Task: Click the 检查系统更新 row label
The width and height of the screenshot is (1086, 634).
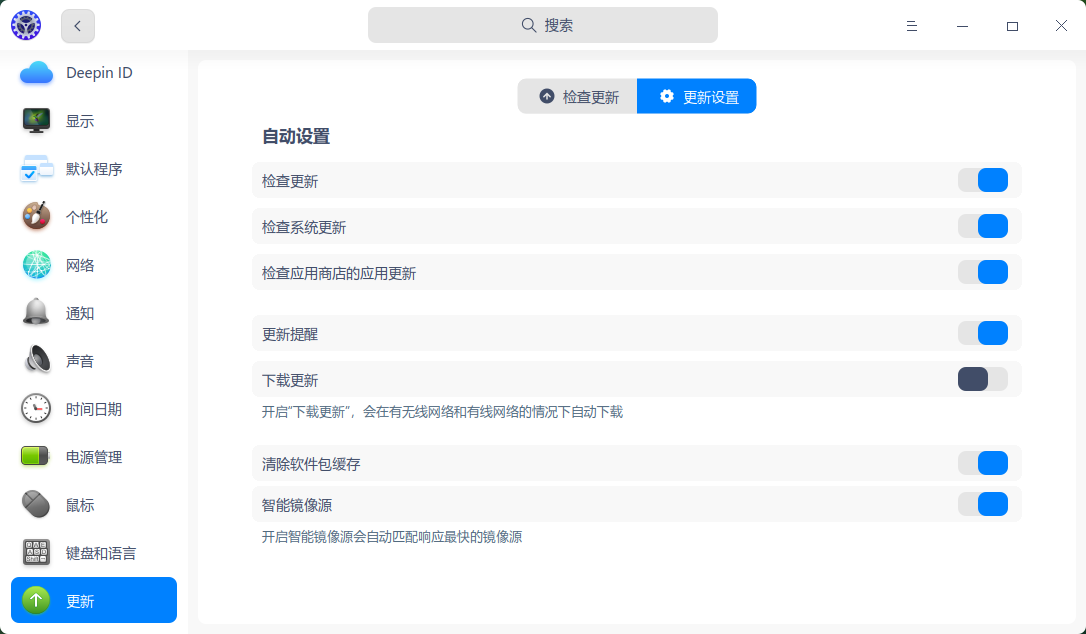Action: pyautogui.click(x=304, y=227)
